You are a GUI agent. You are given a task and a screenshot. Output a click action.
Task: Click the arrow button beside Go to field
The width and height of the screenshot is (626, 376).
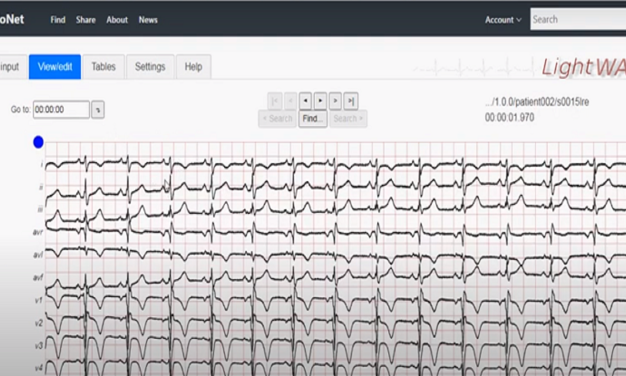point(98,110)
